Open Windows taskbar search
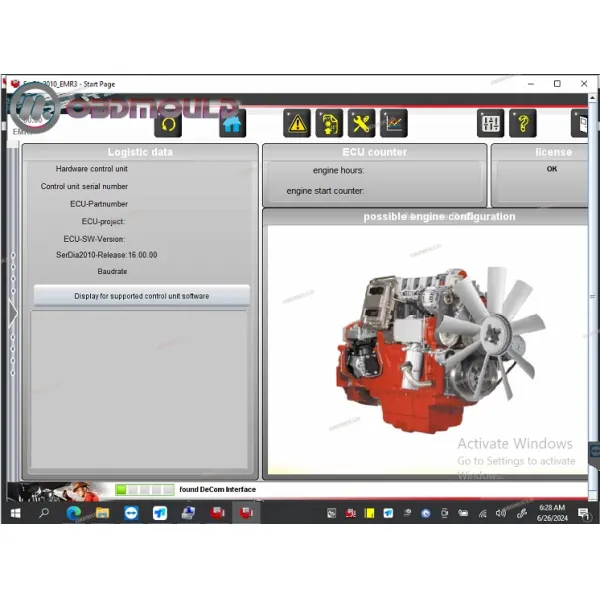The image size is (600, 600). click(x=44, y=513)
